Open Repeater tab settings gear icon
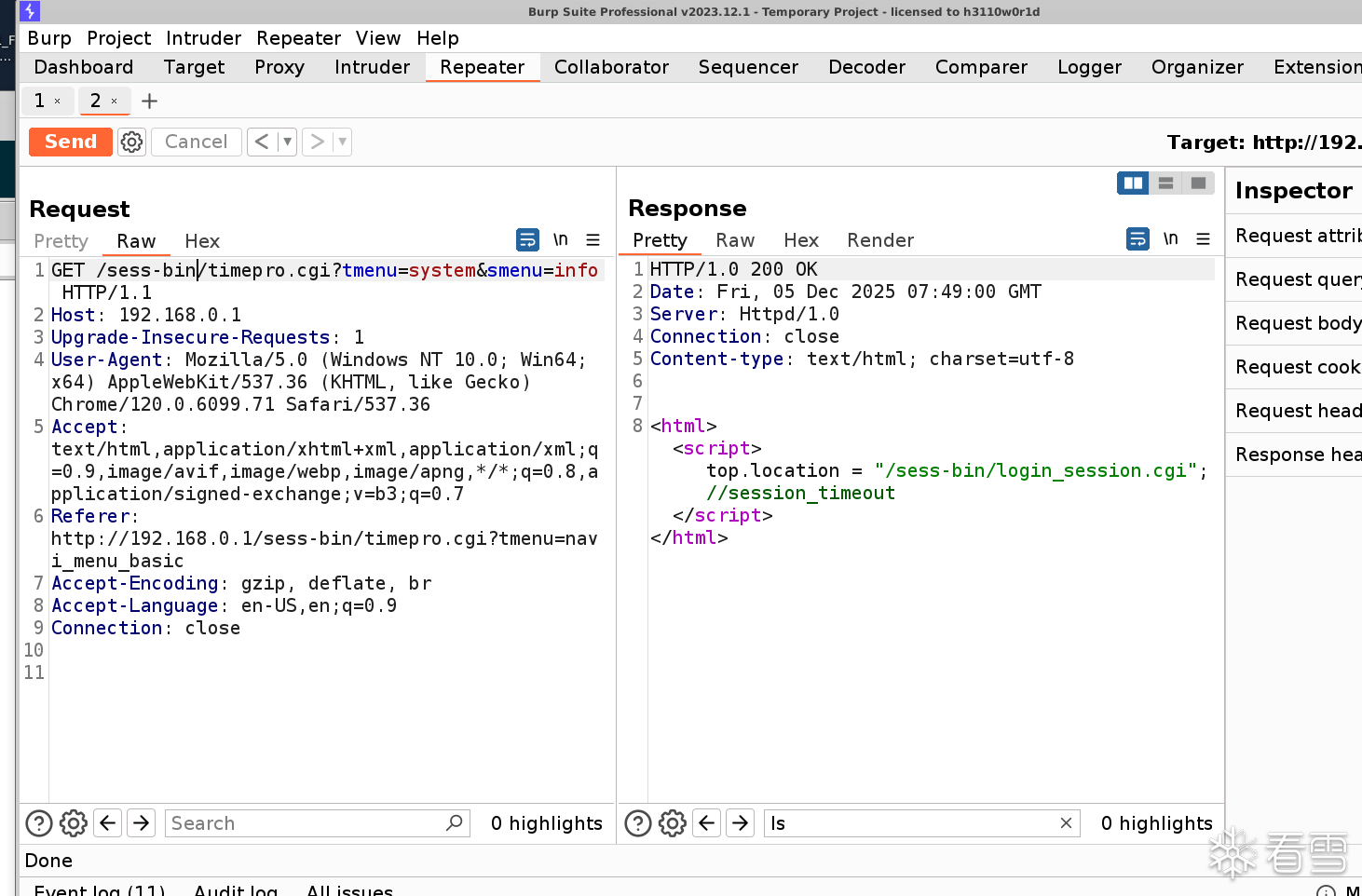 click(132, 142)
